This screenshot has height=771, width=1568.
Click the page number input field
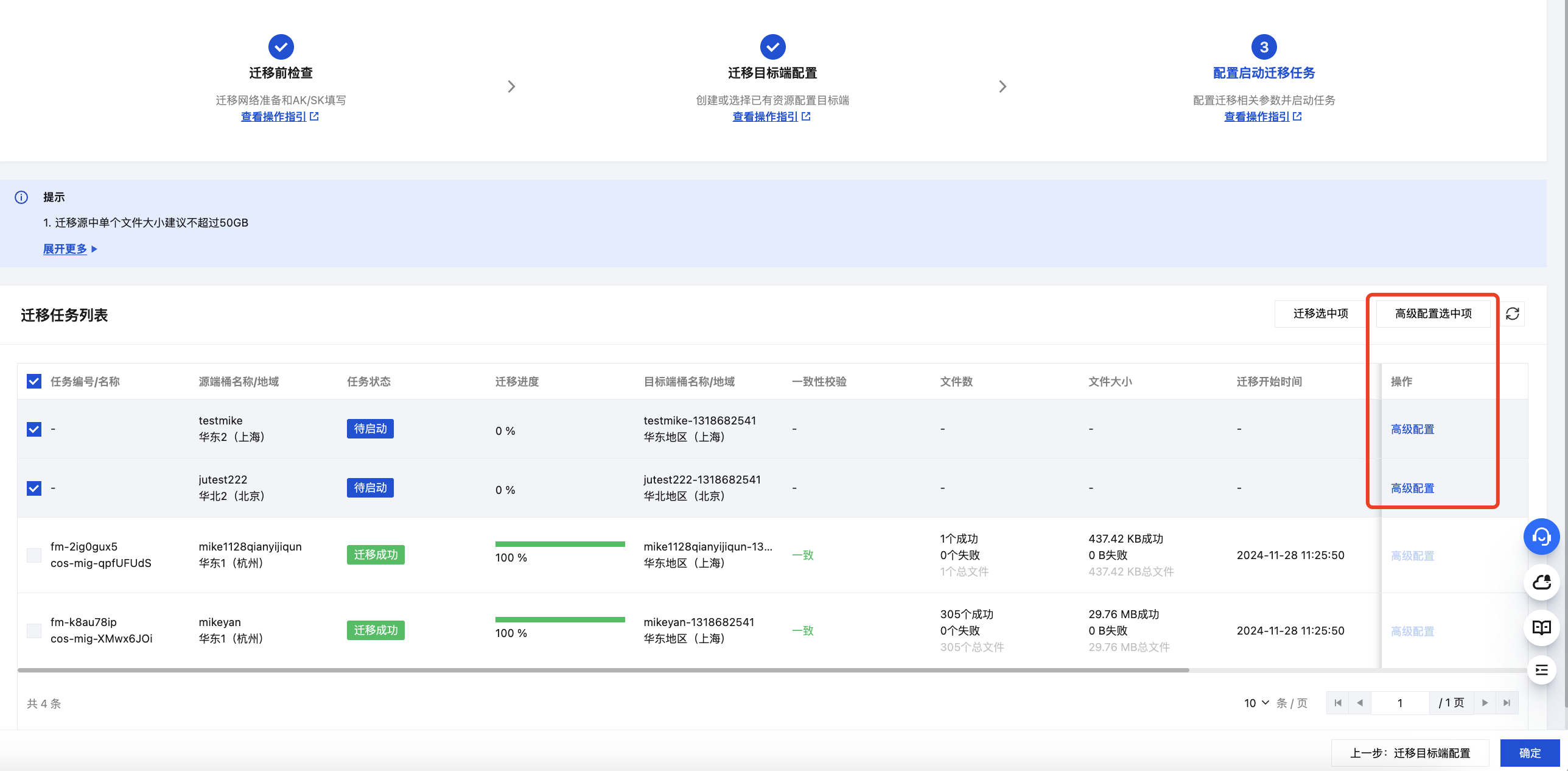[x=1399, y=703]
